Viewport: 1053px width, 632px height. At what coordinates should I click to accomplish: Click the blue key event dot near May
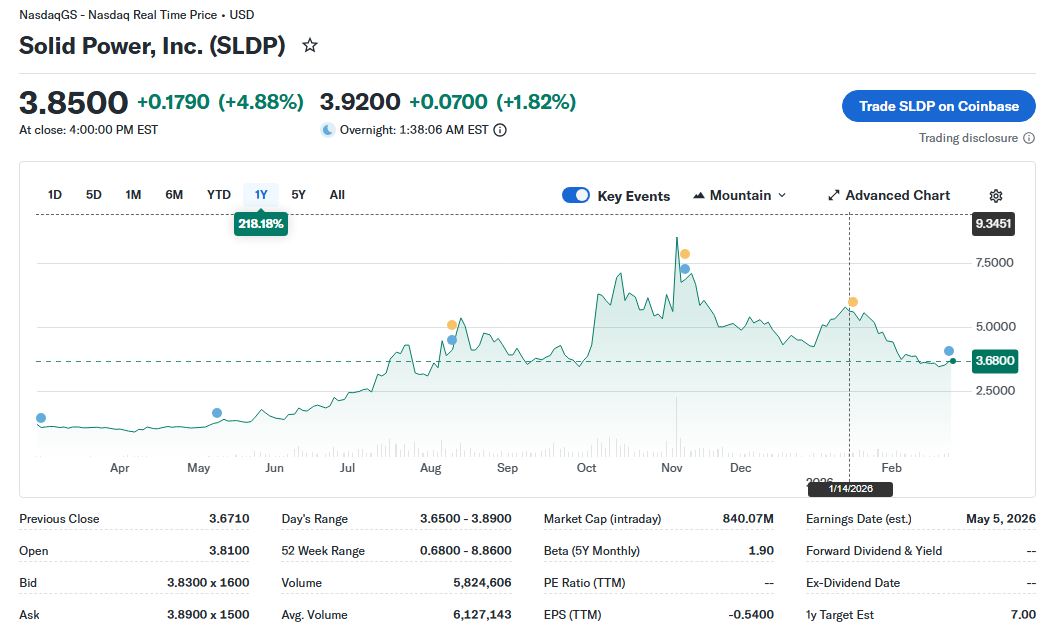click(217, 413)
